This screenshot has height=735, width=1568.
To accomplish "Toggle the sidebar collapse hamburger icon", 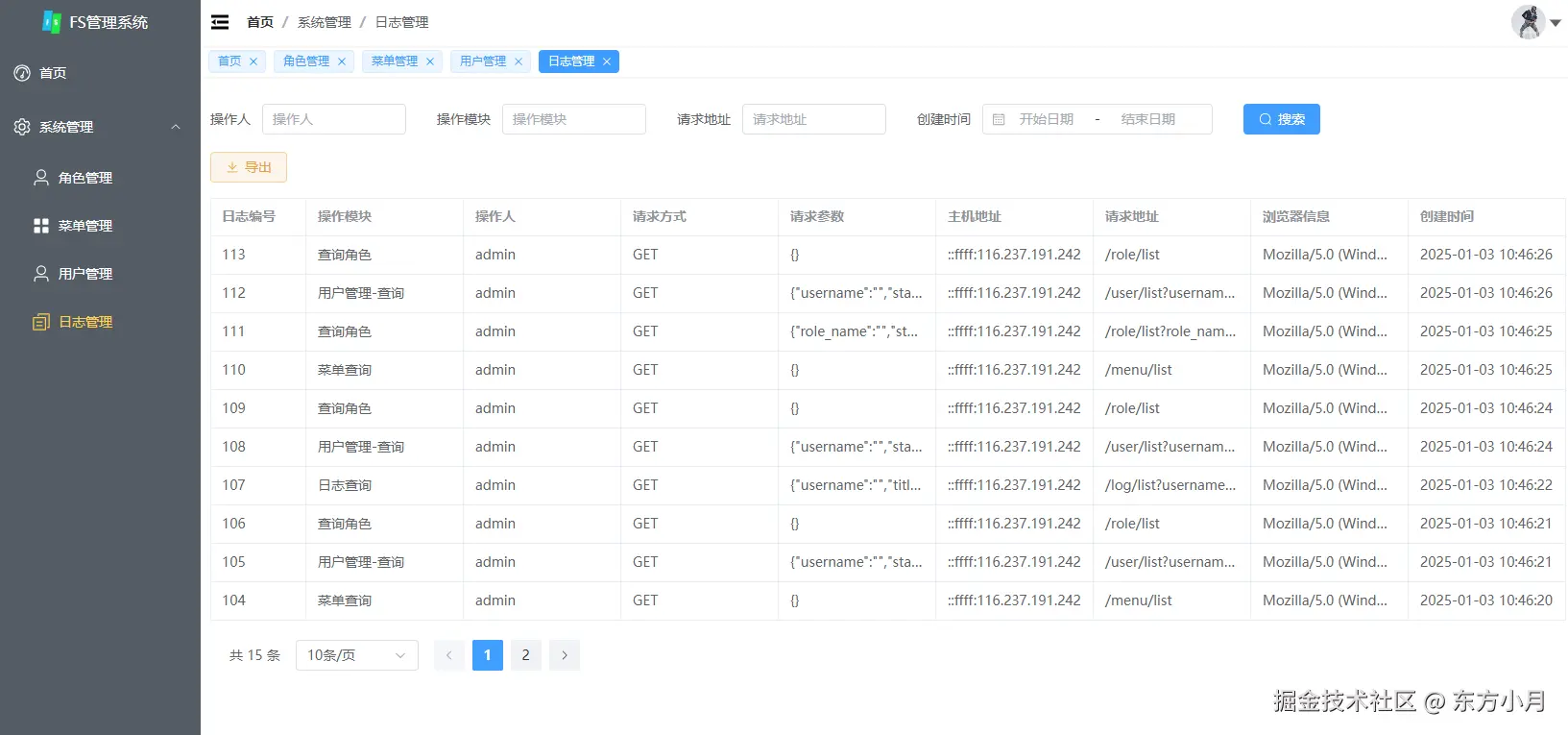I will click(x=220, y=22).
